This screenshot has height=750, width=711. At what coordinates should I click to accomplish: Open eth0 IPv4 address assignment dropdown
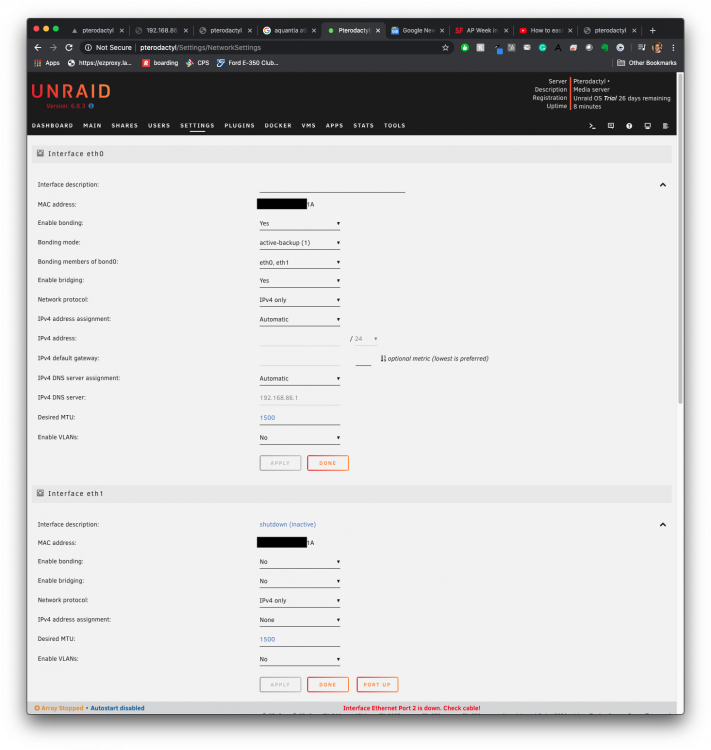click(x=300, y=320)
